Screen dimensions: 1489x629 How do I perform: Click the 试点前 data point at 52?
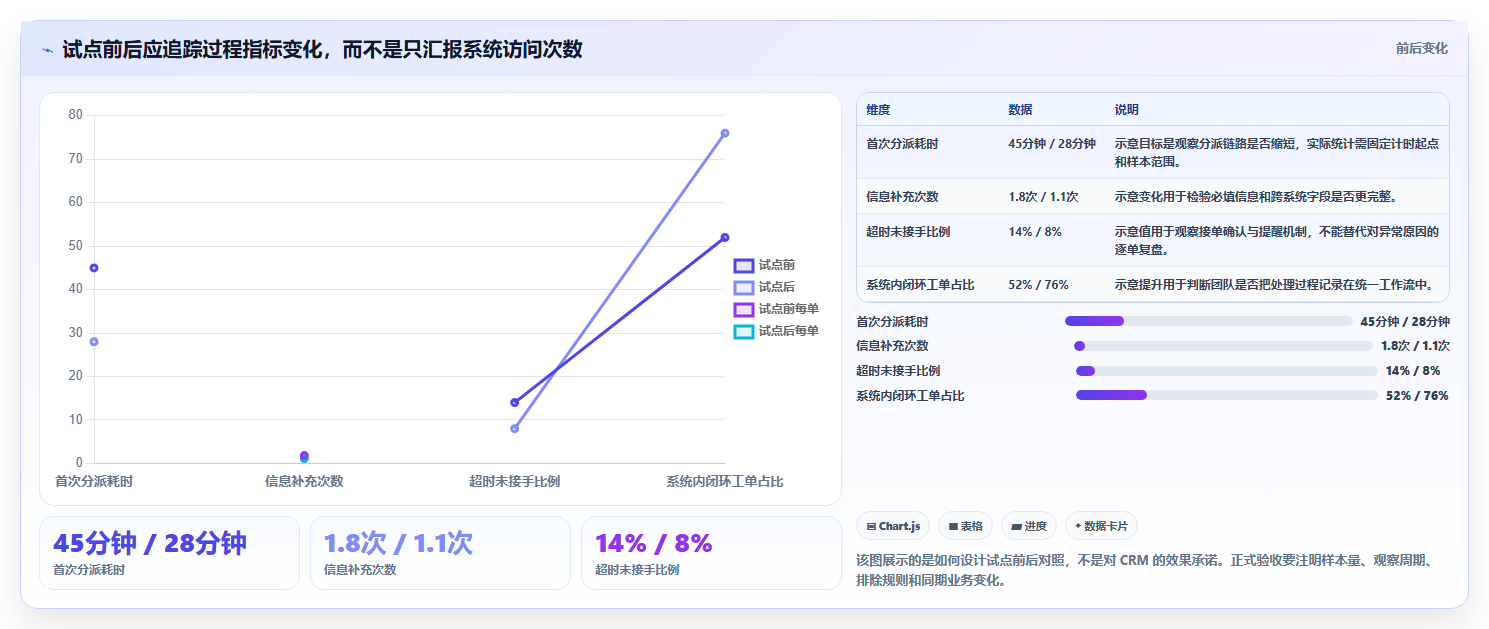725,237
